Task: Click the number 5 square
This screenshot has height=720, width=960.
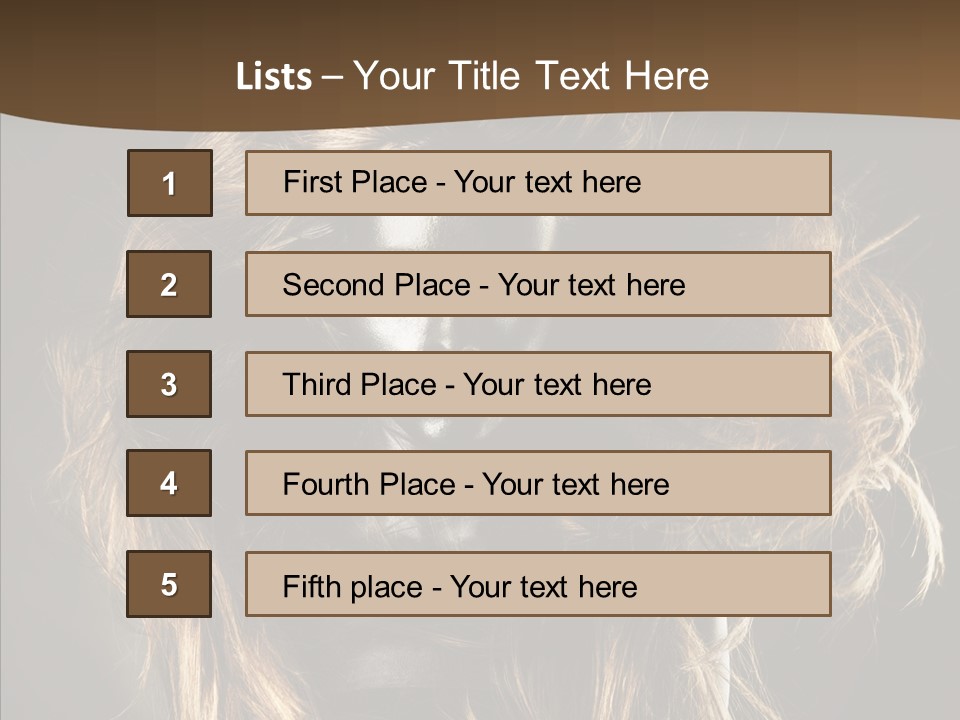Action: click(x=169, y=584)
